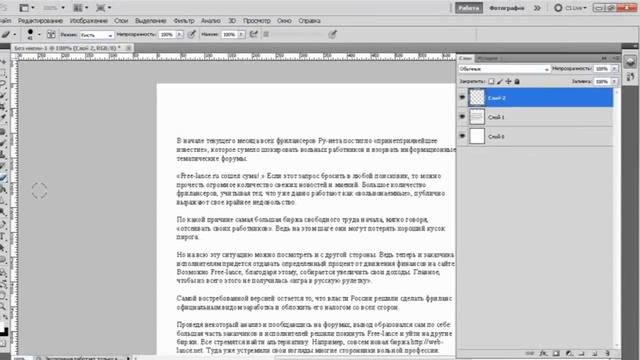This screenshot has height=360, width=640.
Task: Click the Arrange Documents icon
Action: pos(78,8)
